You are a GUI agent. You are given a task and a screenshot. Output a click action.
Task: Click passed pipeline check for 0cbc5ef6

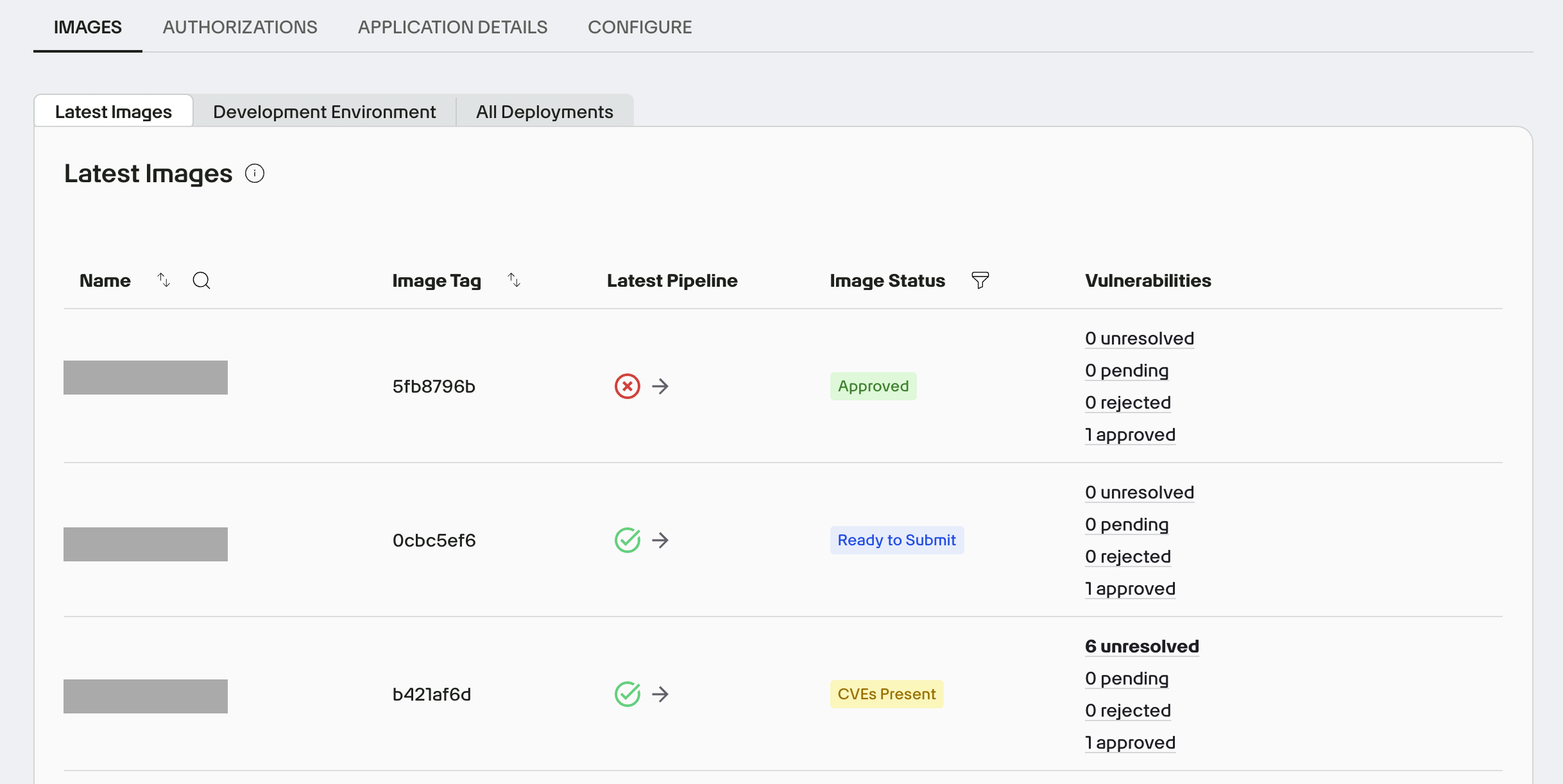[x=627, y=540]
